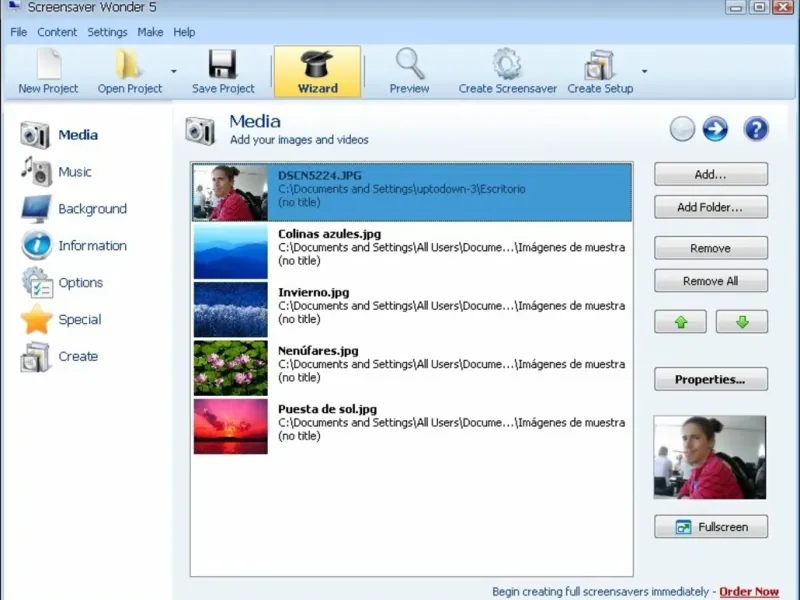
Task: Click the blue next arrow button
Action: pos(715,129)
